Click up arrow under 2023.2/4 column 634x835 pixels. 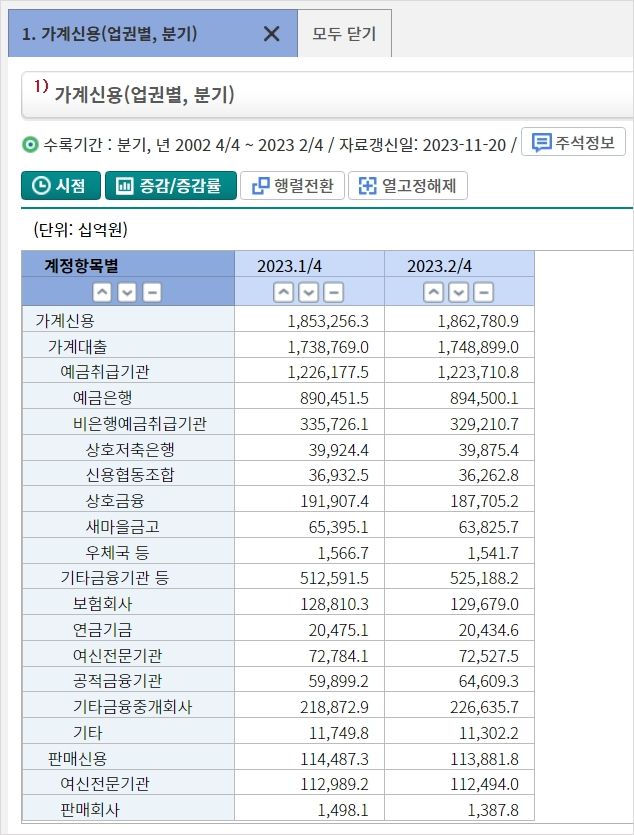pyautogui.click(x=433, y=292)
